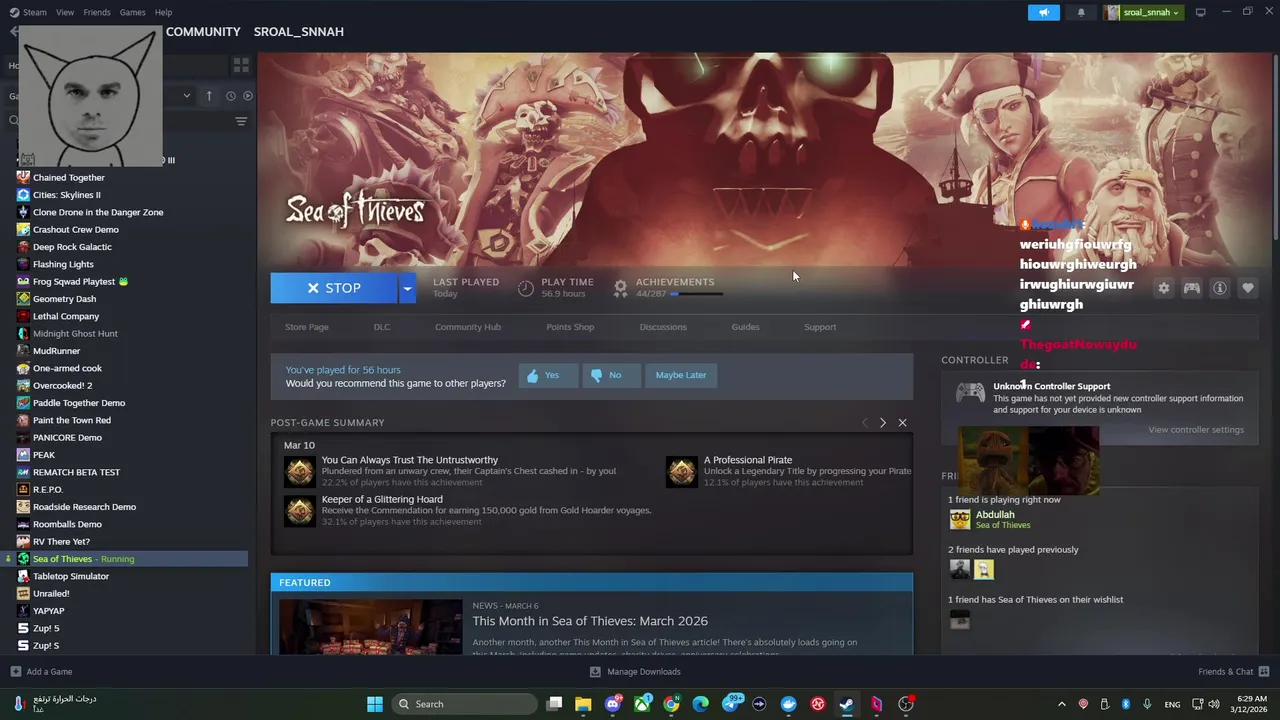The height and width of the screenshot is (720, 1280).
Task: Open This Month in Sea of Thieves article
Action: pos(590,621)
